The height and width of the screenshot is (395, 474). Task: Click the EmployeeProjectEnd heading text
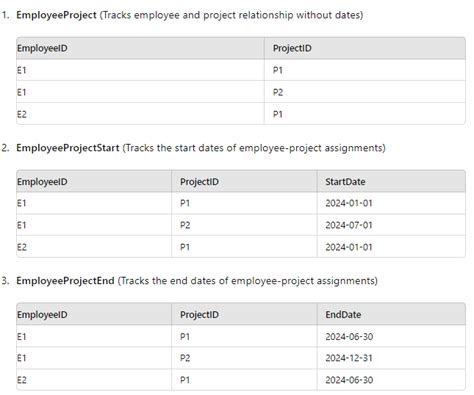tap(65, 281)
